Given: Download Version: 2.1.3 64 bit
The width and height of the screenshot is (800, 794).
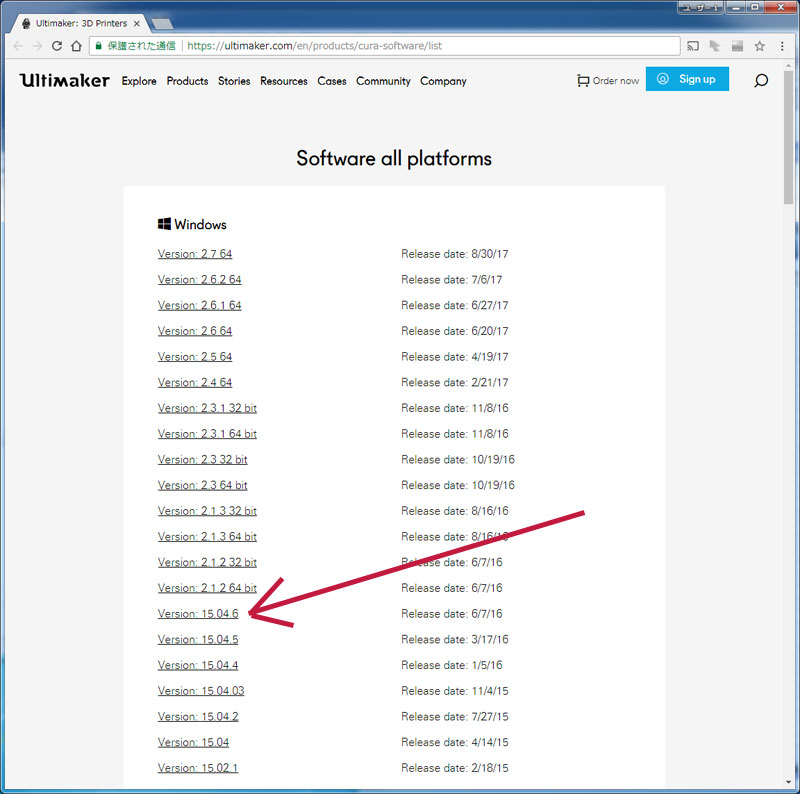Looking at the screenshot, I should click(x=207, y=537).
